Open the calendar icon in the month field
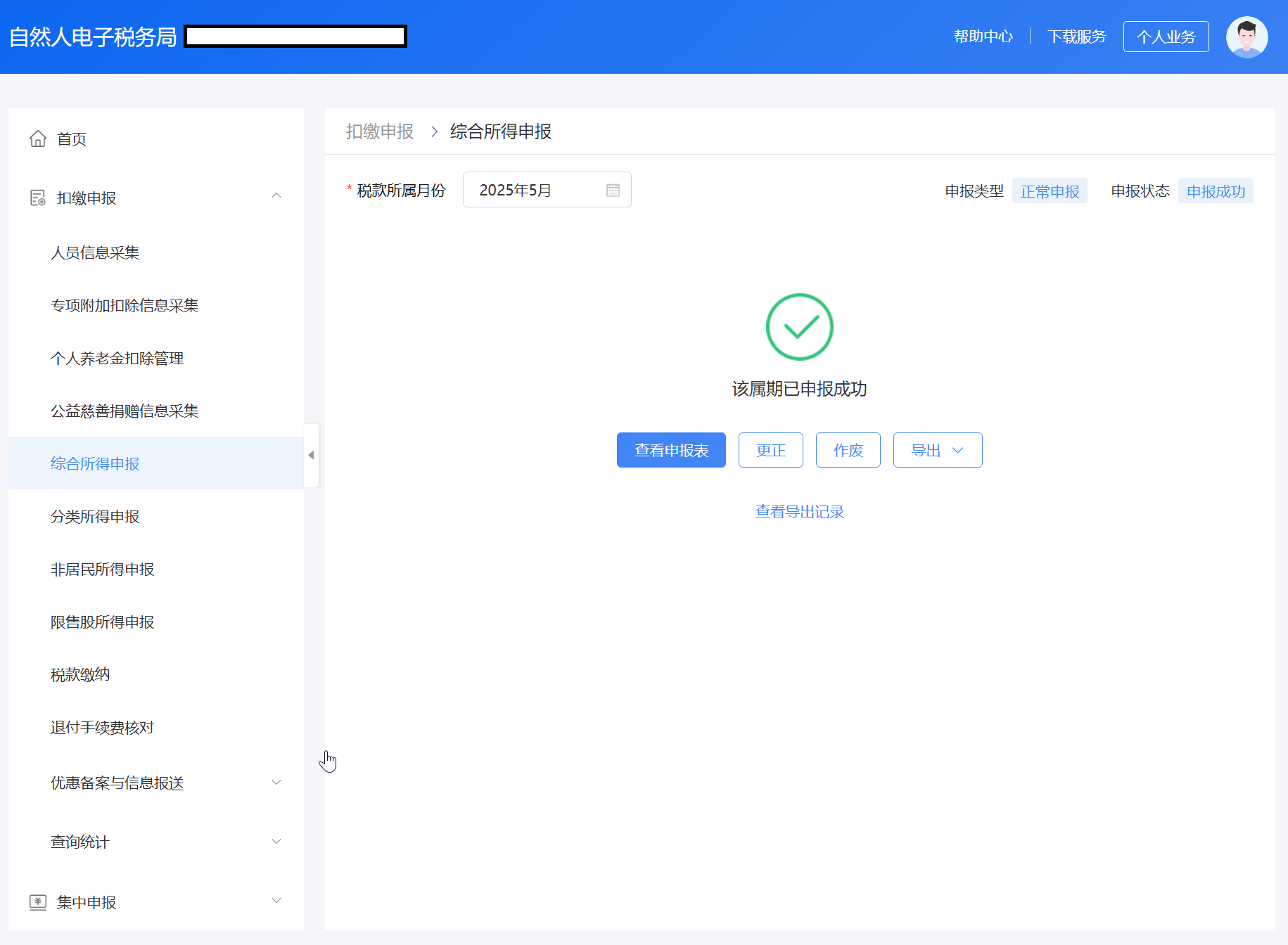 click(x=613, y=190)
